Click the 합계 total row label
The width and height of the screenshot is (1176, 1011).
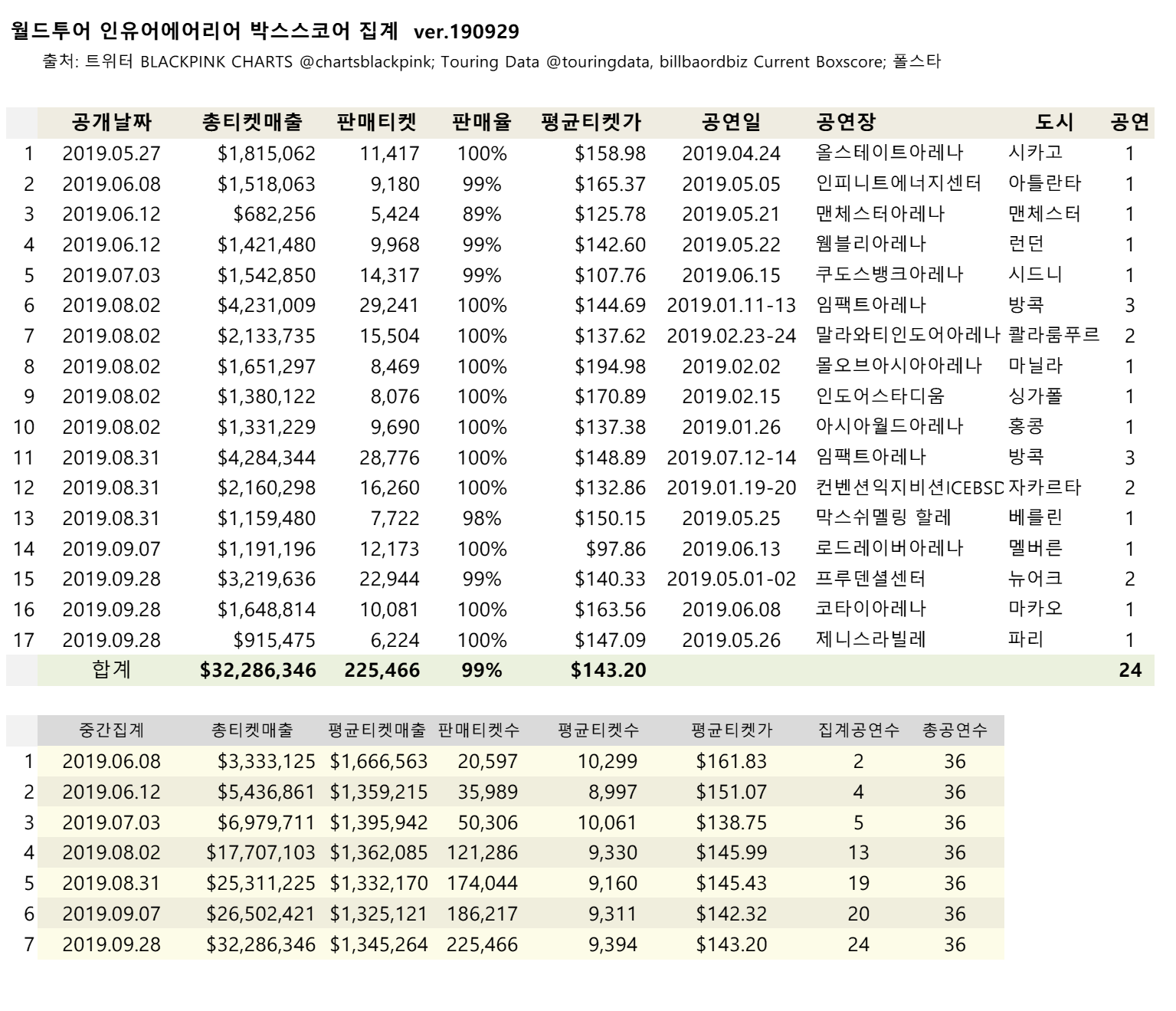click(x=112, y=669)
